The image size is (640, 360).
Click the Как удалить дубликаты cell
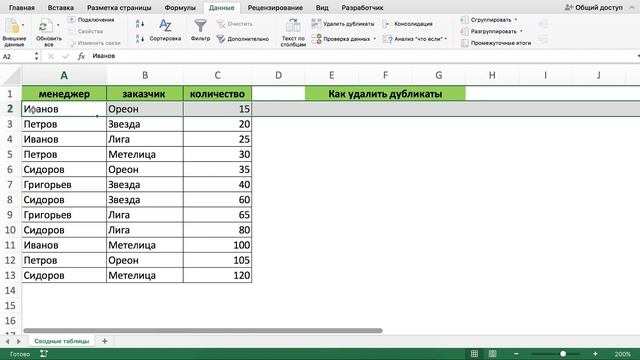385,93
